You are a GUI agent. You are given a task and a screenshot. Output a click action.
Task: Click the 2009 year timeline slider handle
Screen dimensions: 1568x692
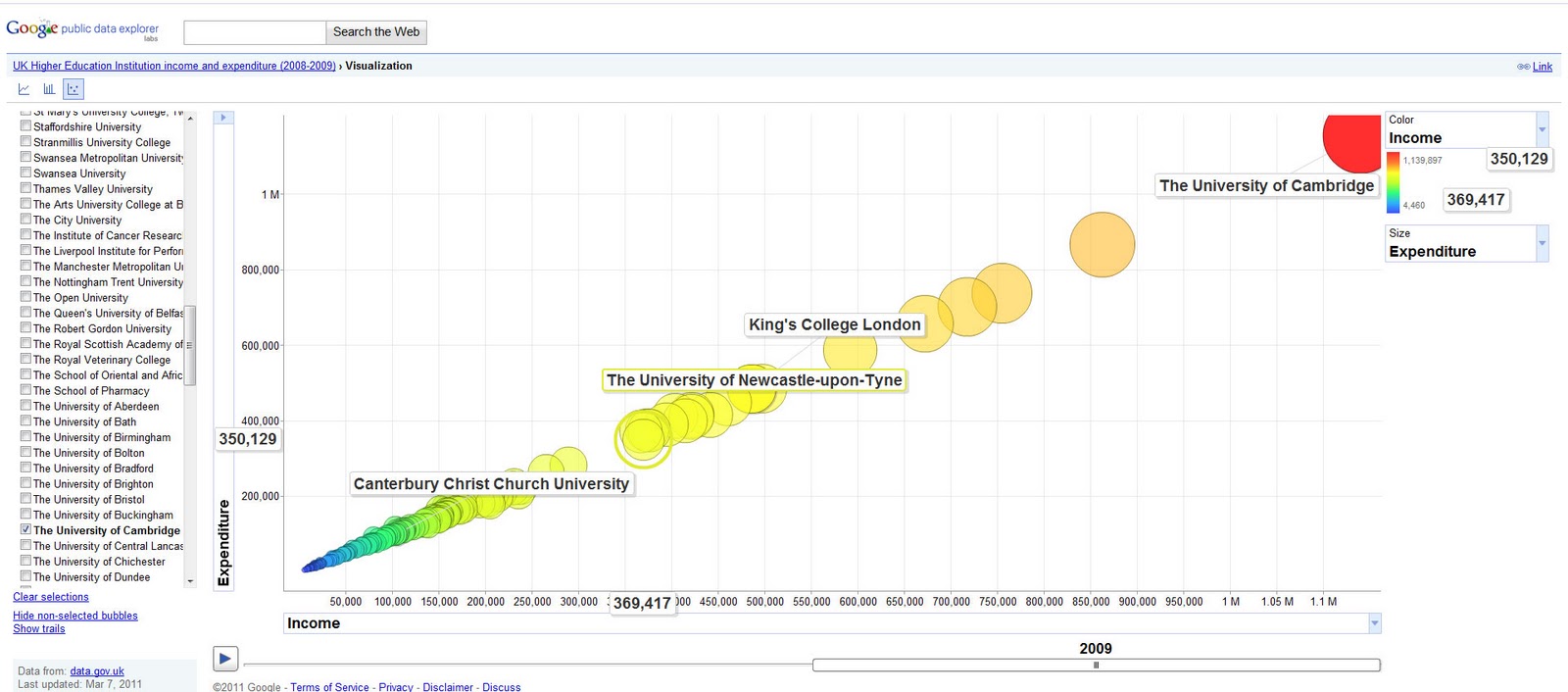tap(1096, 665)
